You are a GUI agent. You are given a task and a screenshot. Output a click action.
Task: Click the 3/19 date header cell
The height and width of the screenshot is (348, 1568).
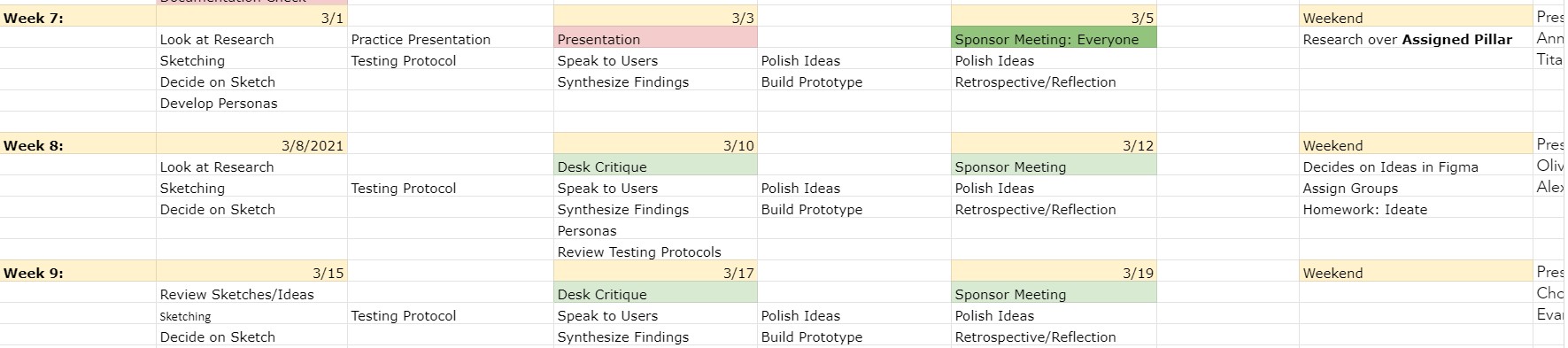click(x=1054, y=273)
